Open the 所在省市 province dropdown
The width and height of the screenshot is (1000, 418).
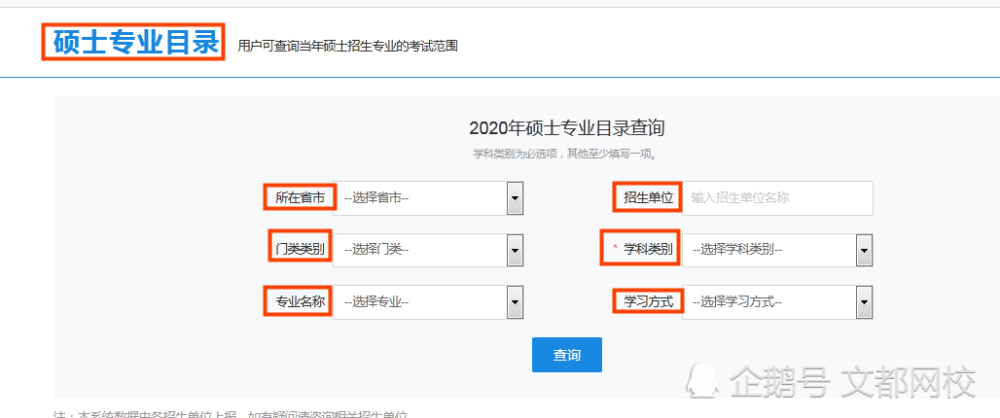(x=428, y=198)
